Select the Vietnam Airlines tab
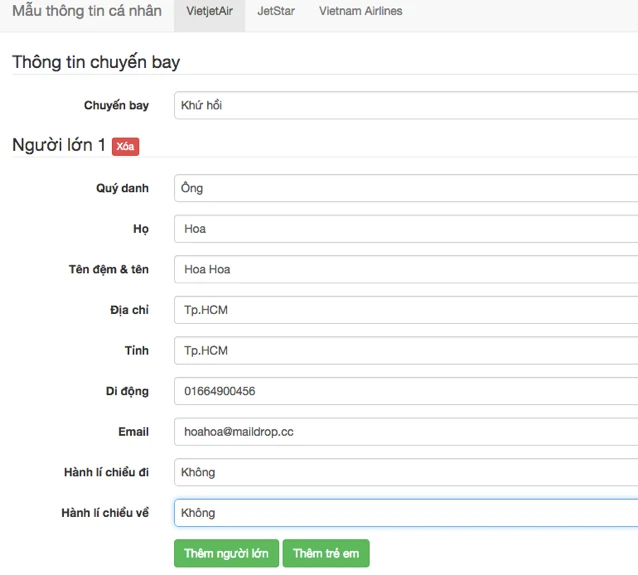The height and width of the screenshot is (575, 638). [x=361, y=11]
